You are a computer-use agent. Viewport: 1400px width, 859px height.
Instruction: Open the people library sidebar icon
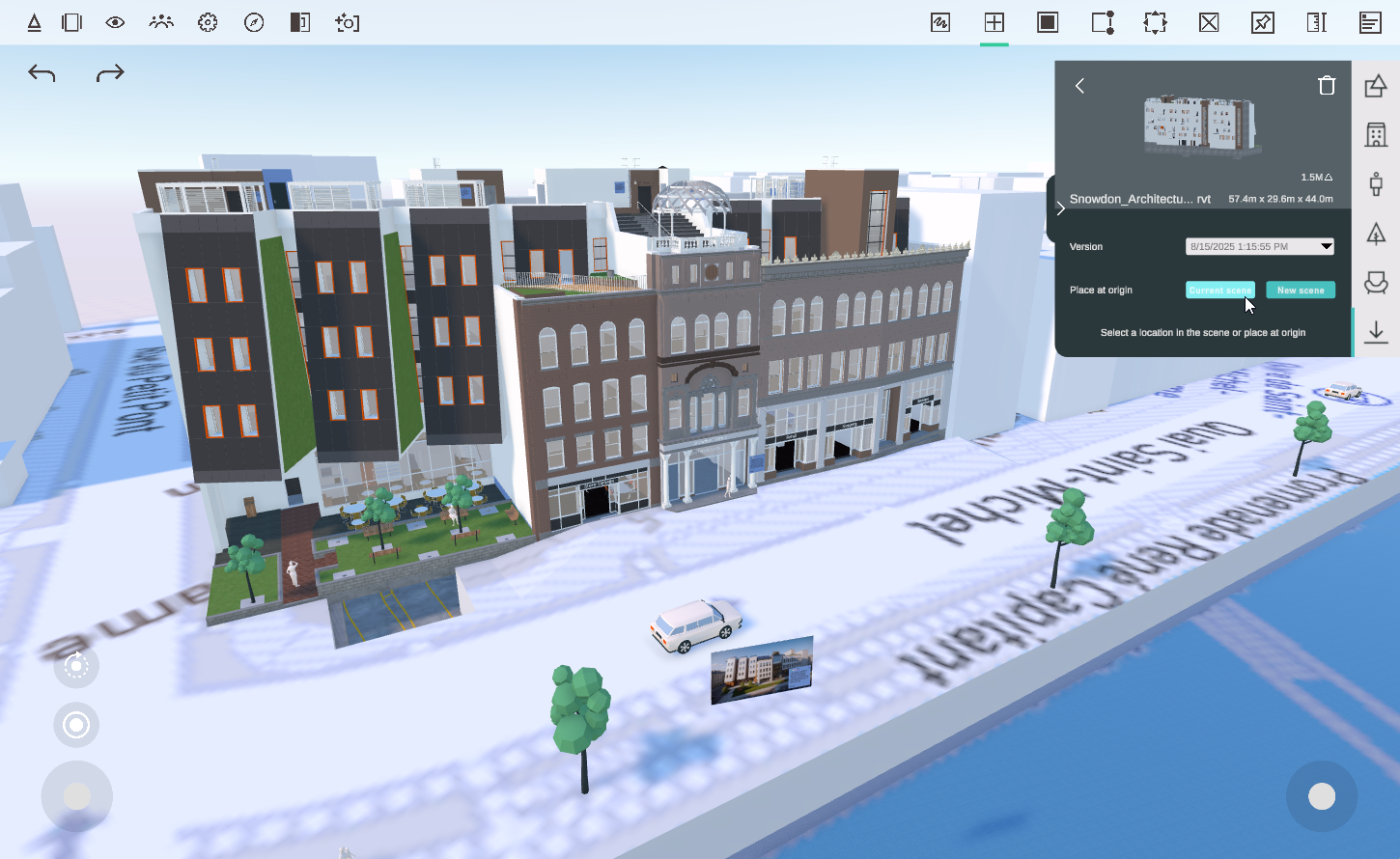click(x=1376, y=183)
